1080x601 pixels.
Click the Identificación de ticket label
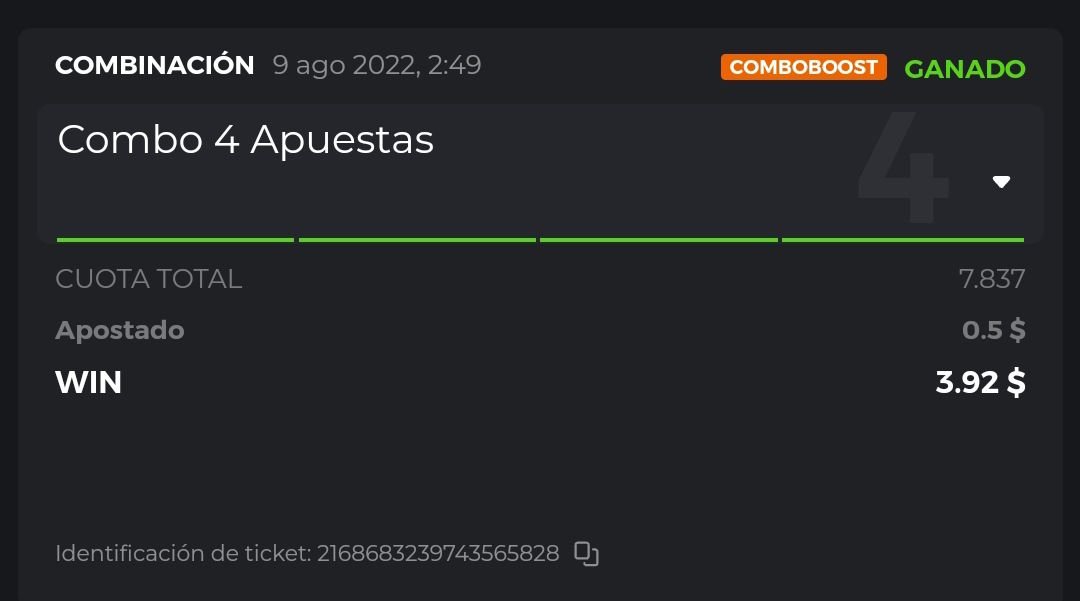pos(183,553)
